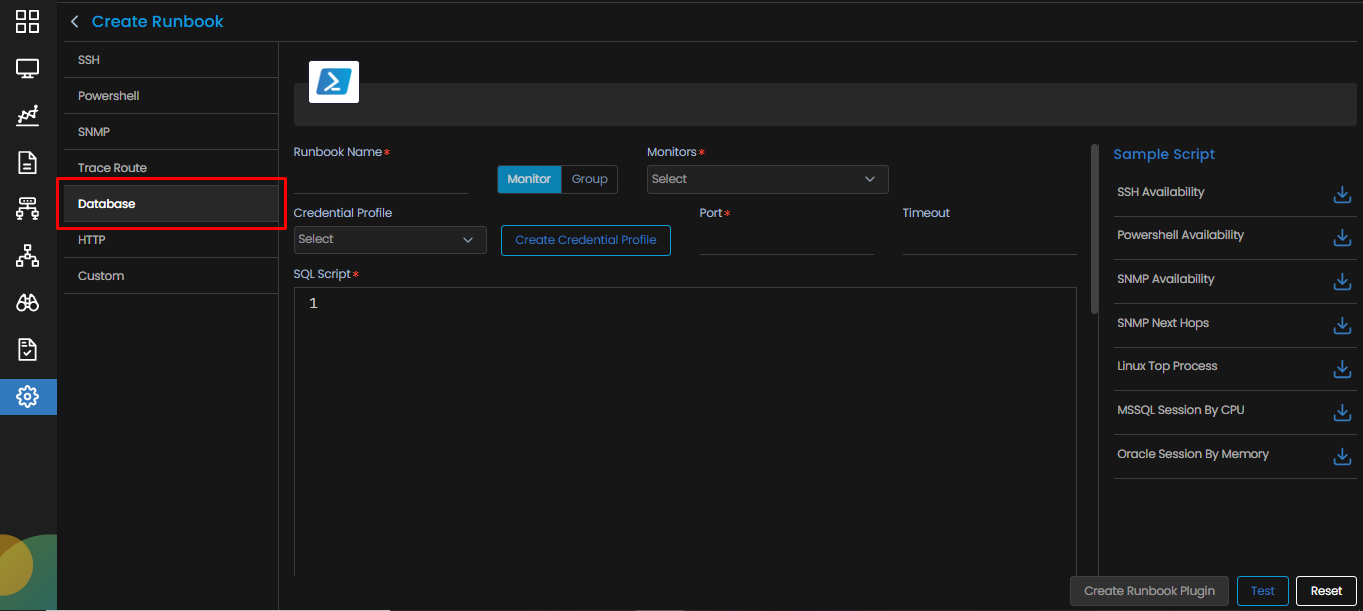Open the metrics chart icon in sidebar
This screenshot has height=611, width=1363.
[28, 116]
